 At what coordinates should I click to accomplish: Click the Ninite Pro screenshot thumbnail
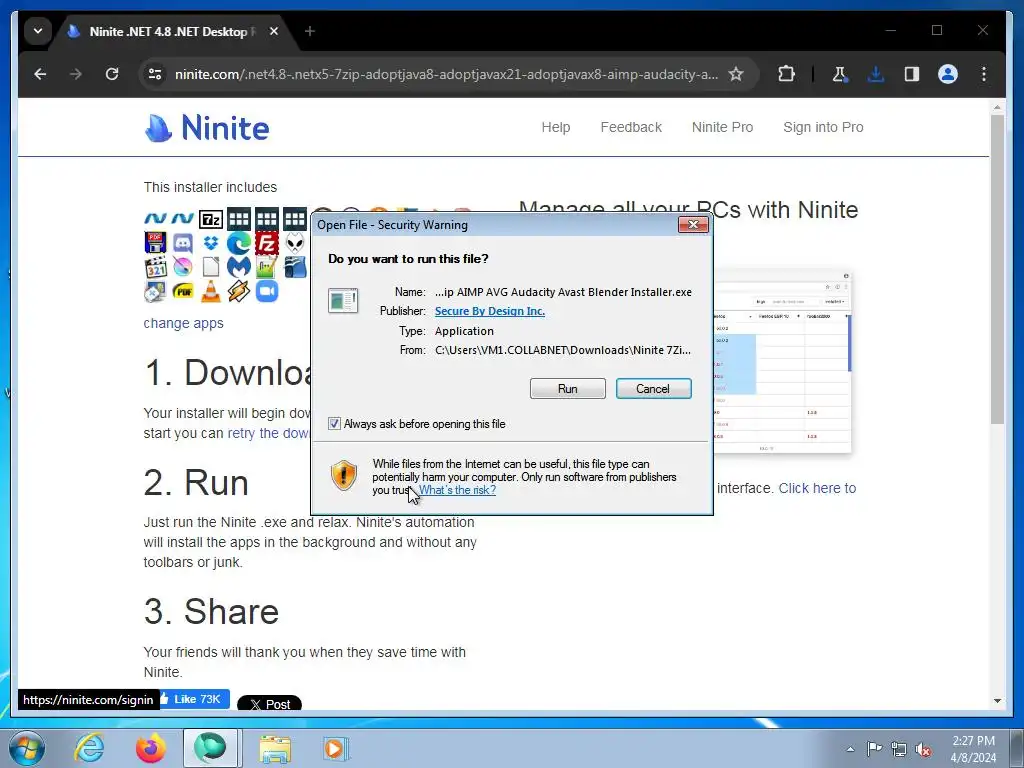click(782, 360)
